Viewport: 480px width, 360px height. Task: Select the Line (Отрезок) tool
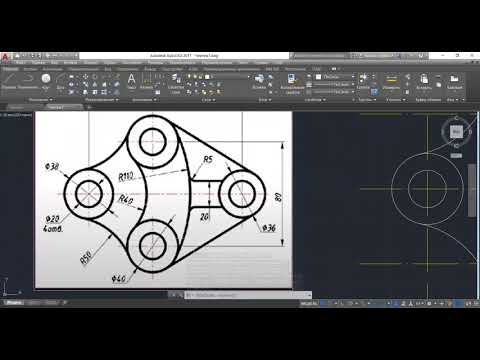point(9,80)
